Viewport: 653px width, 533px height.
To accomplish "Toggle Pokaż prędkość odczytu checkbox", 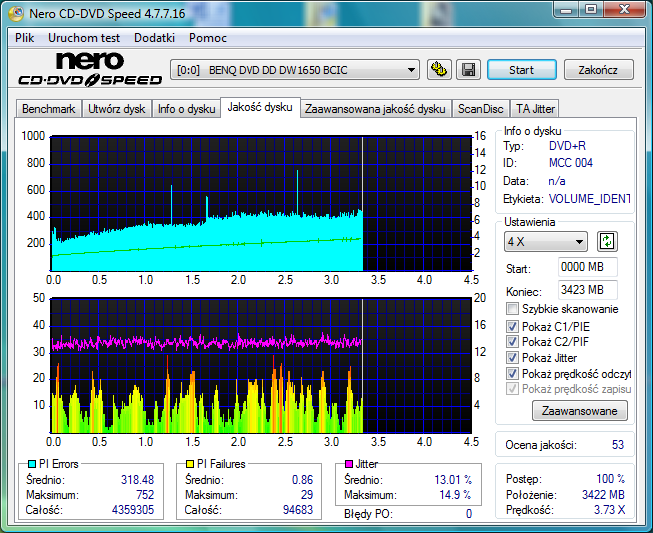I will (512, 374).
